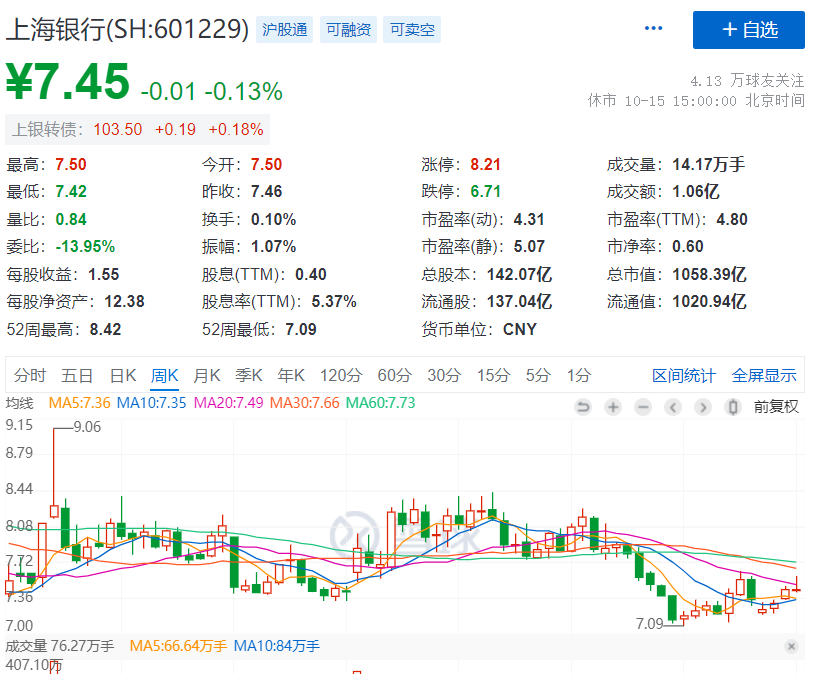Open the 前复权 price adjustment dropdown
This screenshot has width=815, height=674.
pos(776,407)
